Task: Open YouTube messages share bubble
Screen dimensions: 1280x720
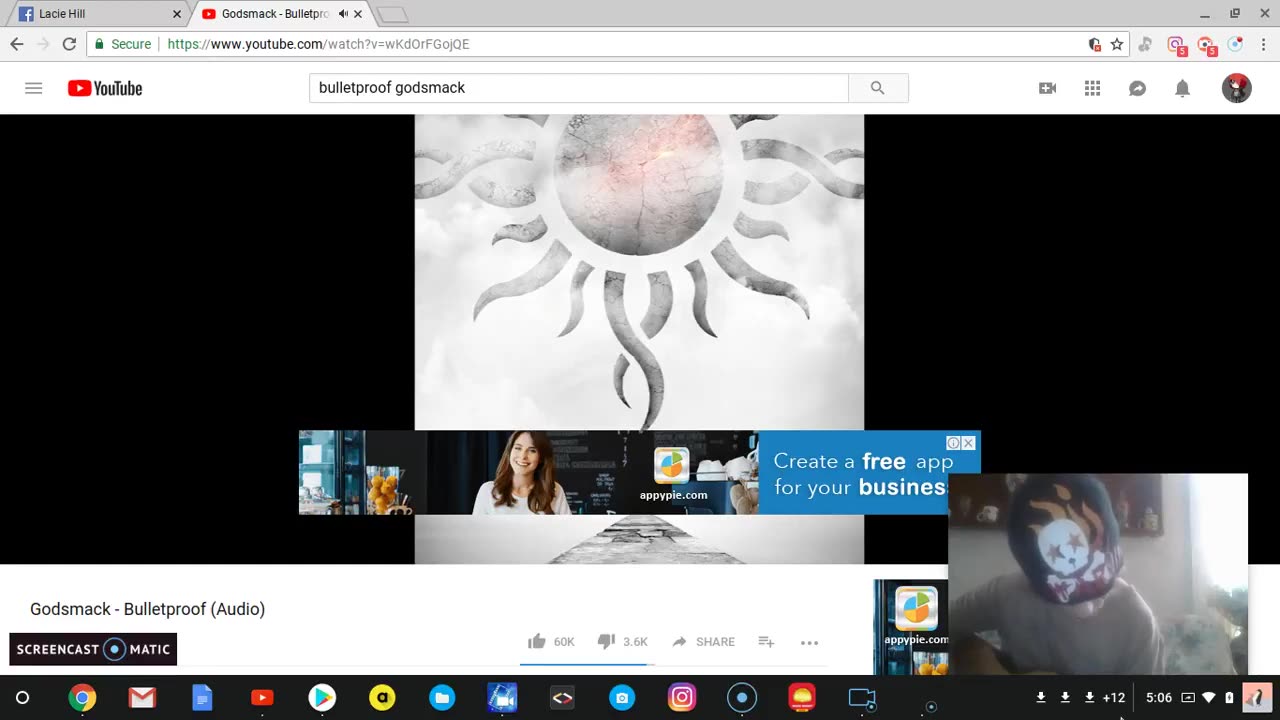Action: pos(1137,88)
